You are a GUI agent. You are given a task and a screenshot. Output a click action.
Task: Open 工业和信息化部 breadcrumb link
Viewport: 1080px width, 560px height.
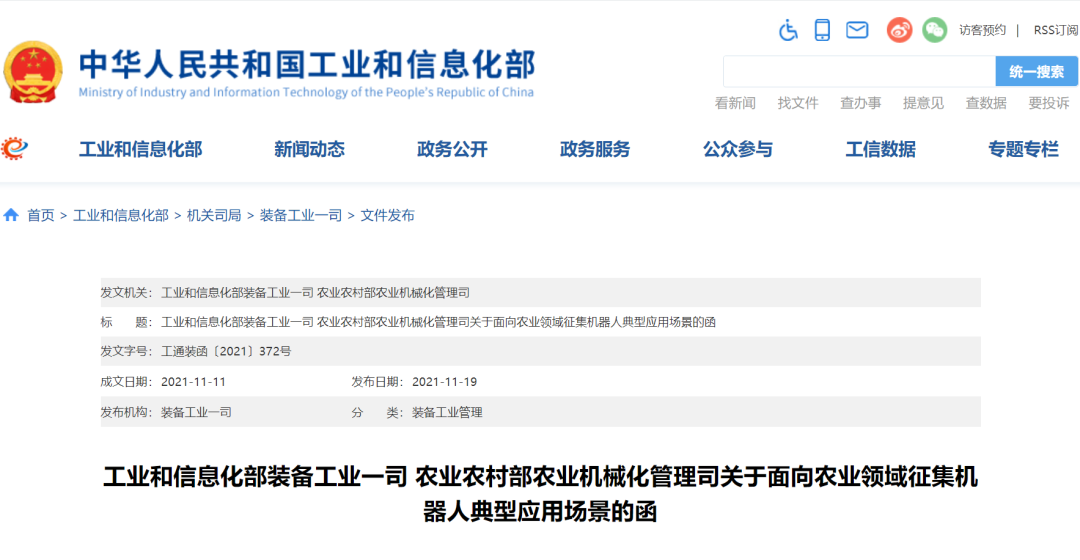[x=121, y=216]
